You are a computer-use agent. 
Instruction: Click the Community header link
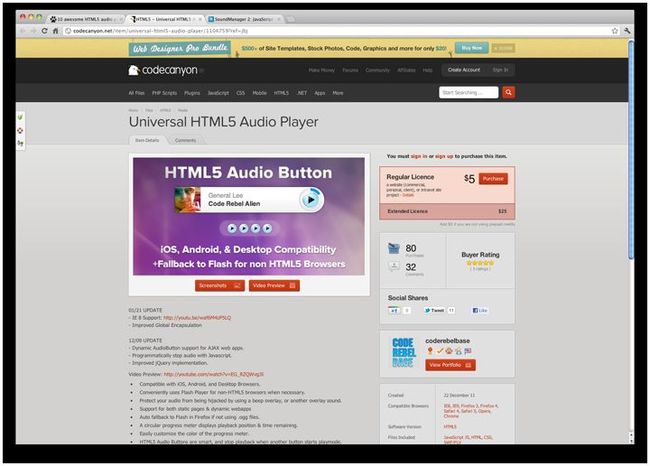click(x=378, y=70)
